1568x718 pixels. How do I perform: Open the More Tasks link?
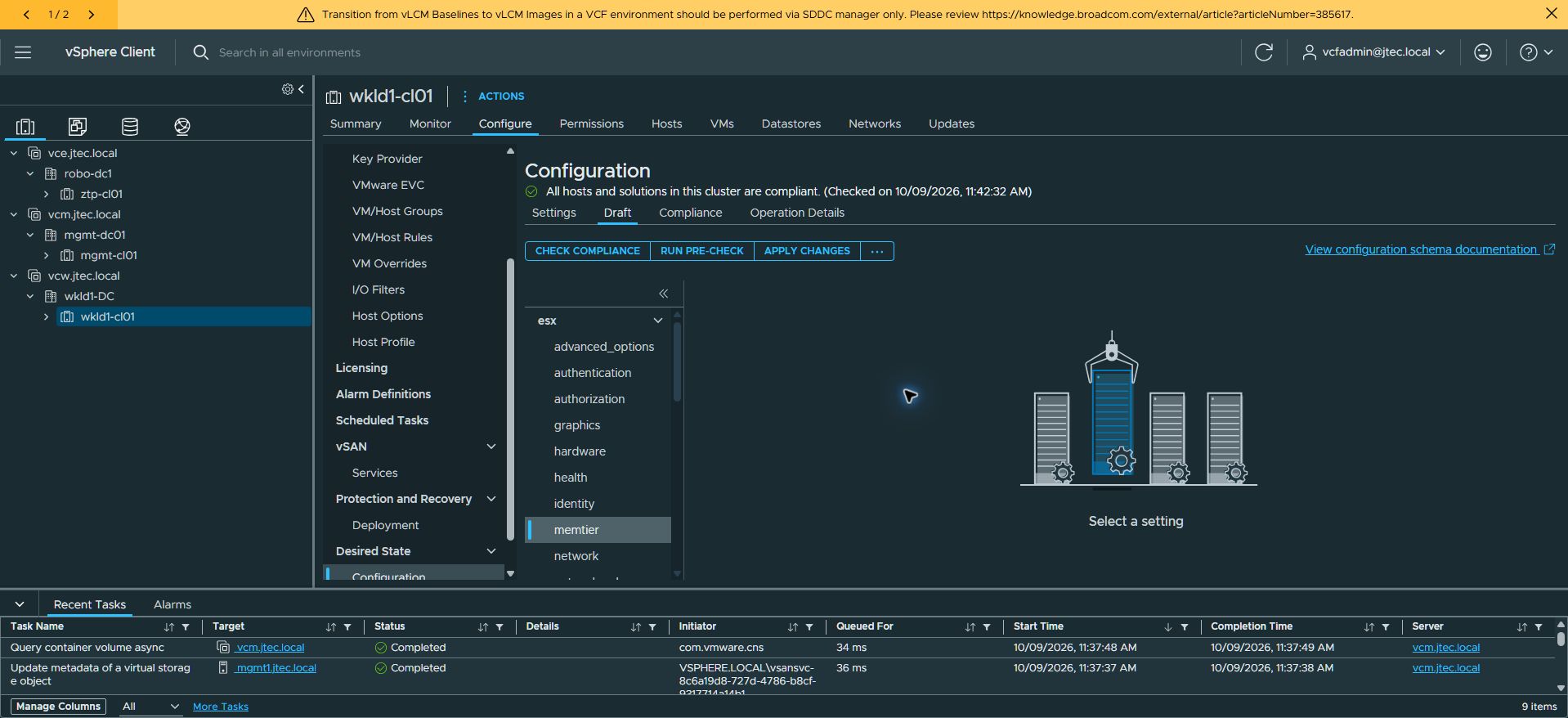(221, 707)
